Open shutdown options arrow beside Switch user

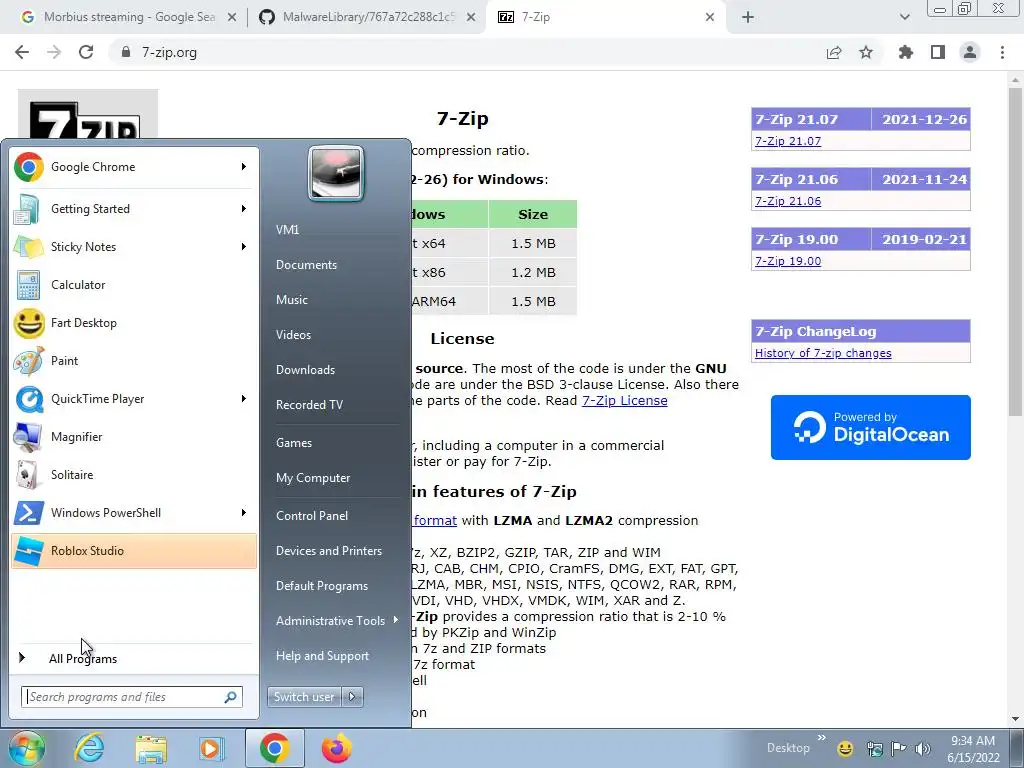(x=352, y=697)
